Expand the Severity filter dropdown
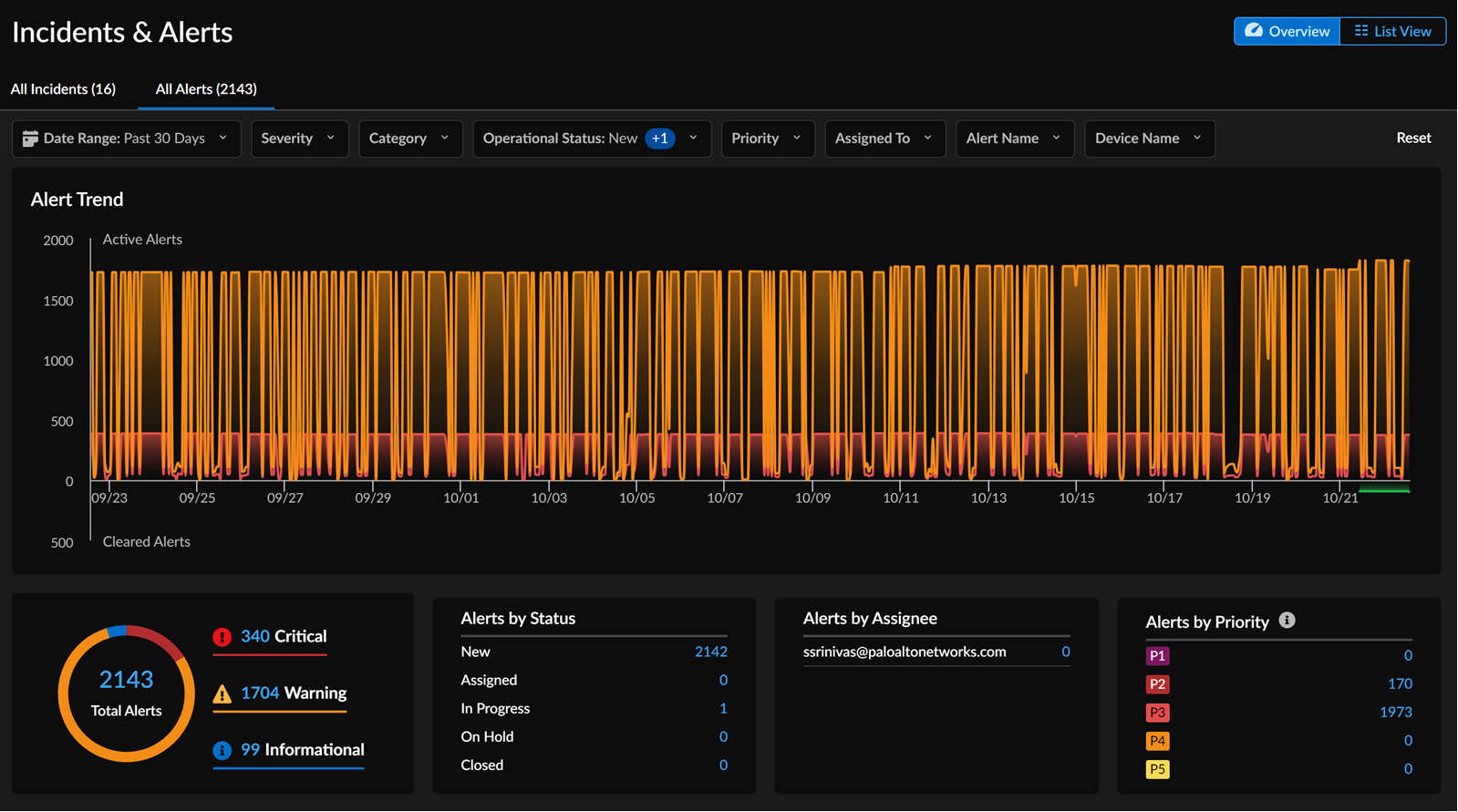1458x812 pixels. point(299,139)
